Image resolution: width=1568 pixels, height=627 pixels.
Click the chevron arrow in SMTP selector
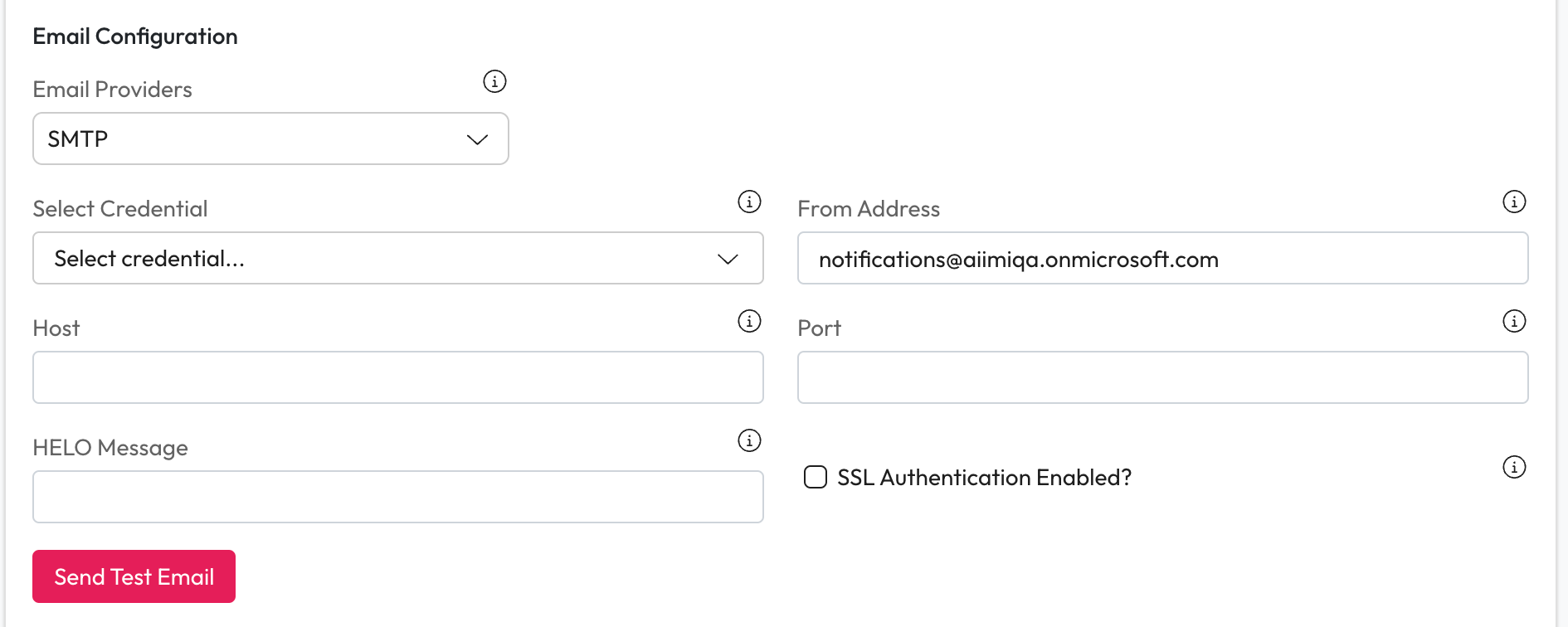point(477,139)
